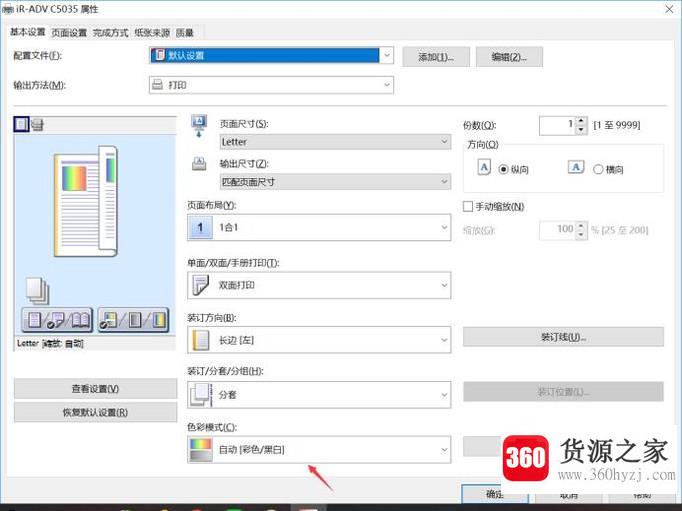This screenshot has height=511, width=682.
Task: Click the long edge binding icon
Action: pyautogui.click(x=201, y=340)
